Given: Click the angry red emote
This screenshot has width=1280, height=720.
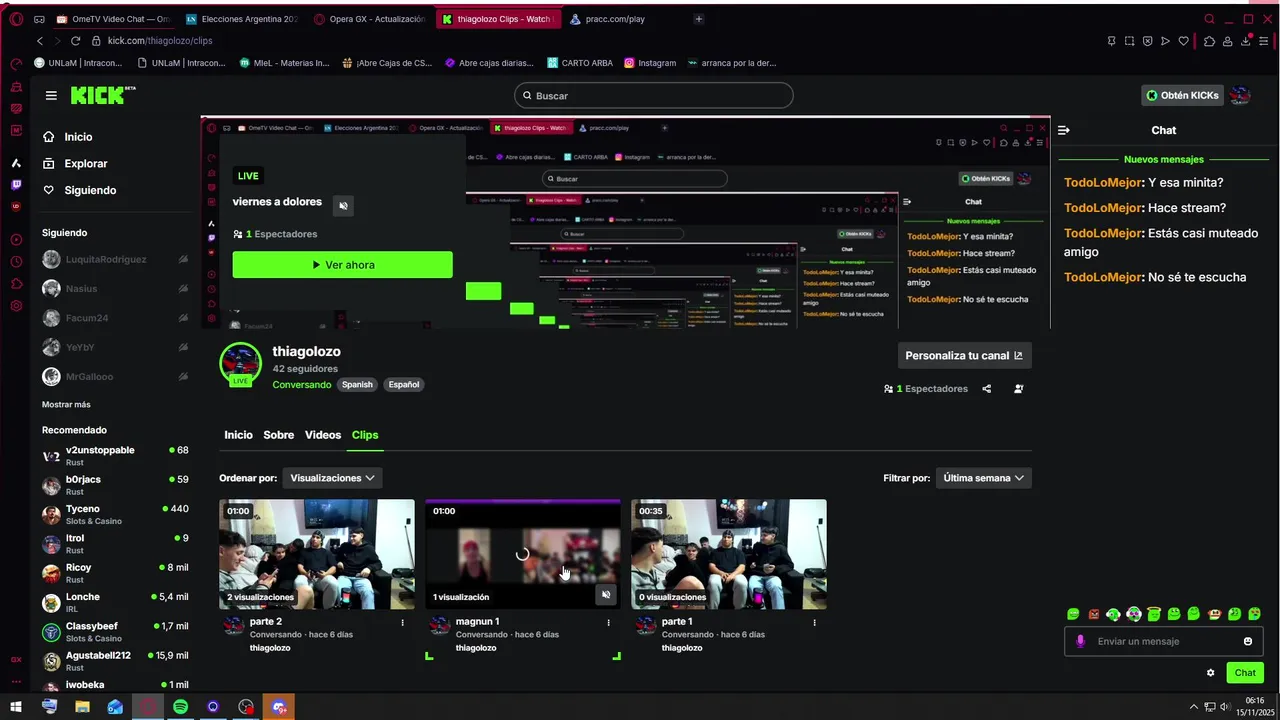Looking at the screenshot, I should coord(1094,614).
